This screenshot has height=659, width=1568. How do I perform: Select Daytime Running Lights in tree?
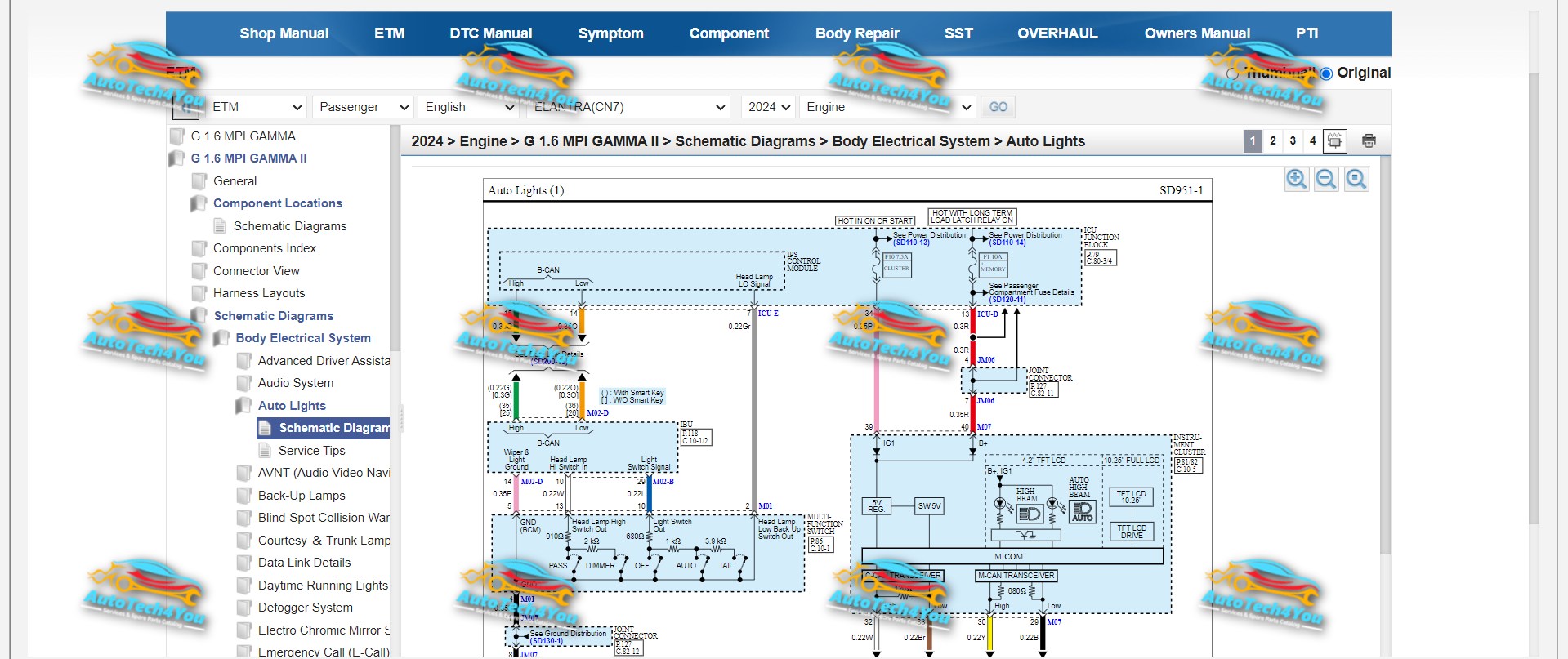pos(323,586)
